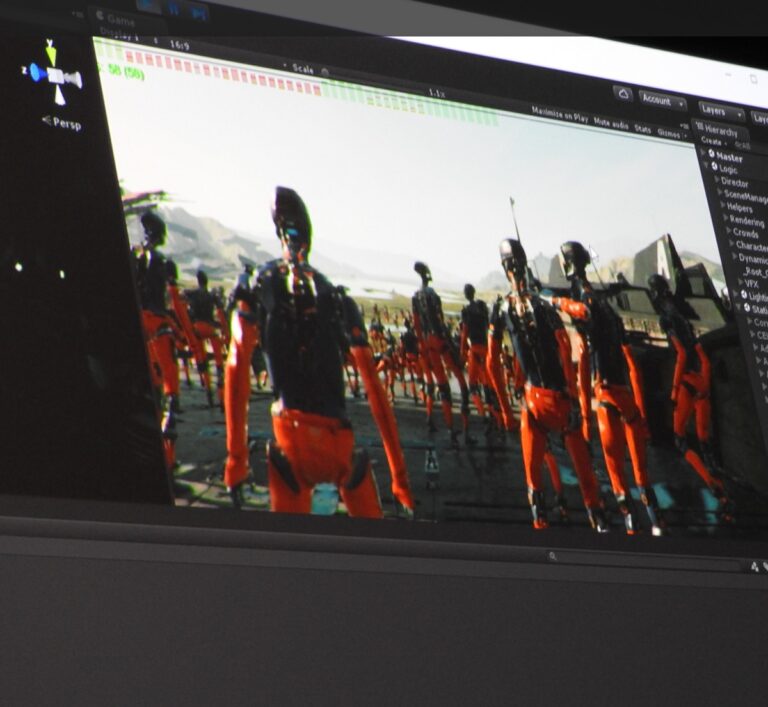Click the Hierarchy search field
The image size is (768, 707).
point(748,146)
